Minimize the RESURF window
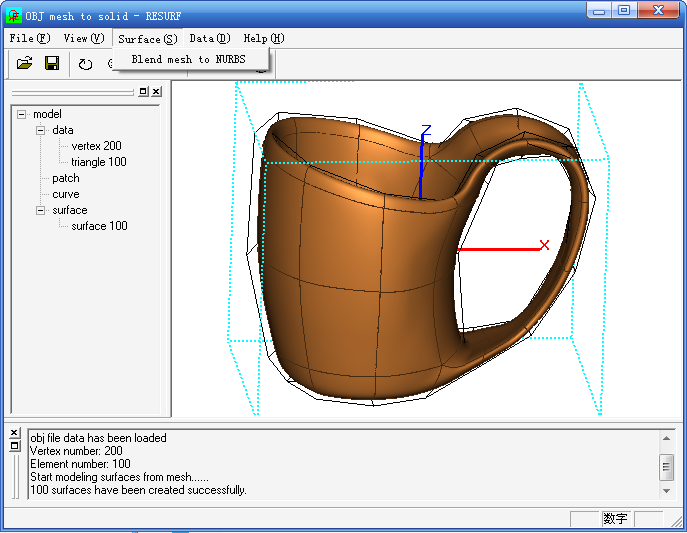The image size is (687, 533). click(599, 11)
